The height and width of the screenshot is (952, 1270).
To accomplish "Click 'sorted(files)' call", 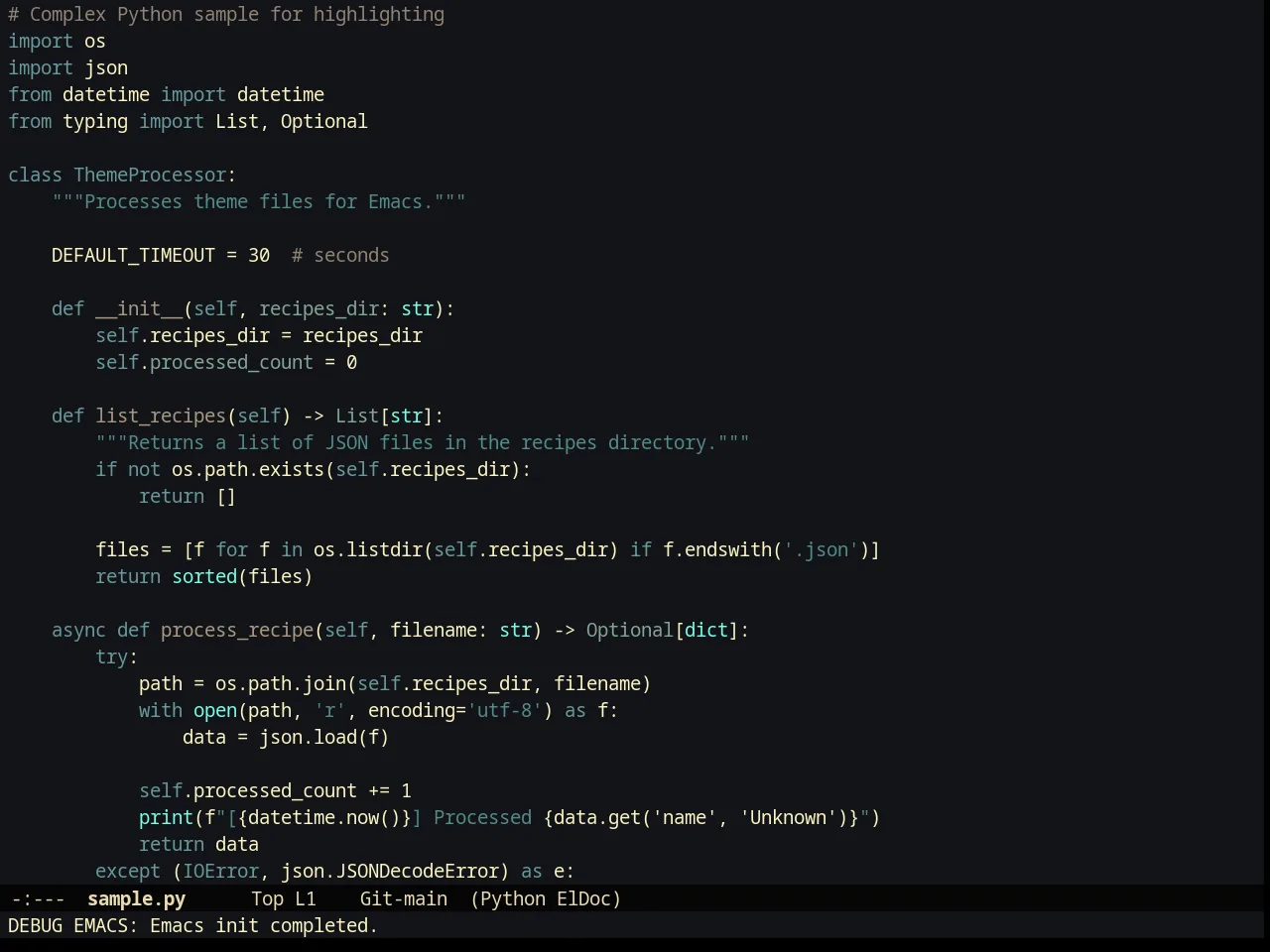I will click(x=242, y=577).
